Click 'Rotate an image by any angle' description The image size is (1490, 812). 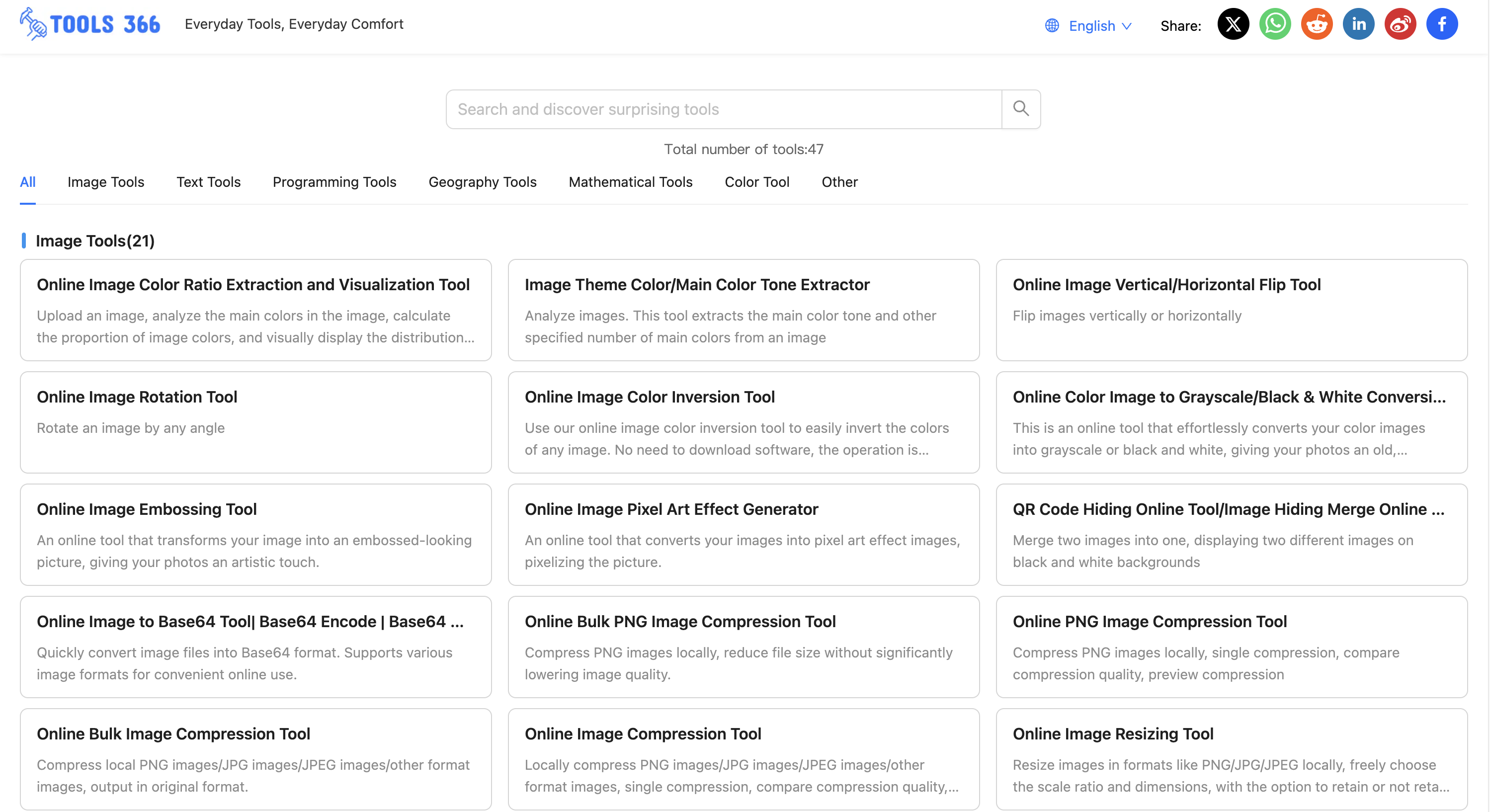(x=131, y=428)
